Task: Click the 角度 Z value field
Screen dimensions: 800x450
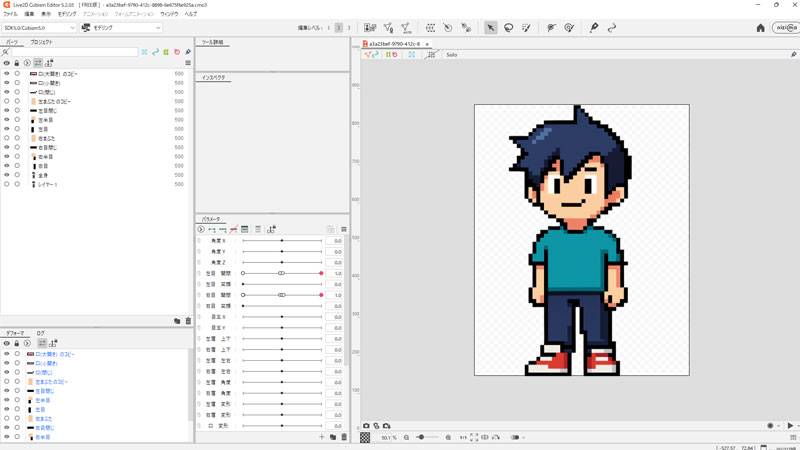Action: [x=334, y=263]
